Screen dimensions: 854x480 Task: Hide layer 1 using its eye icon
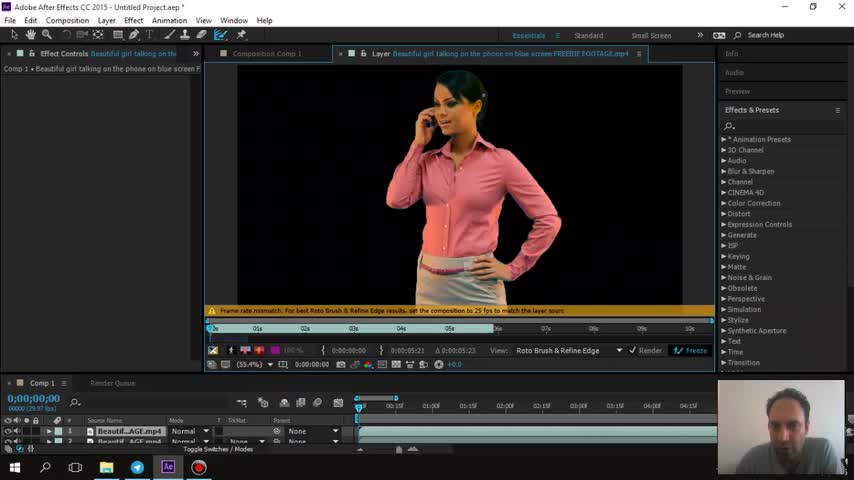pyautogui.click(x=8, y=432)
